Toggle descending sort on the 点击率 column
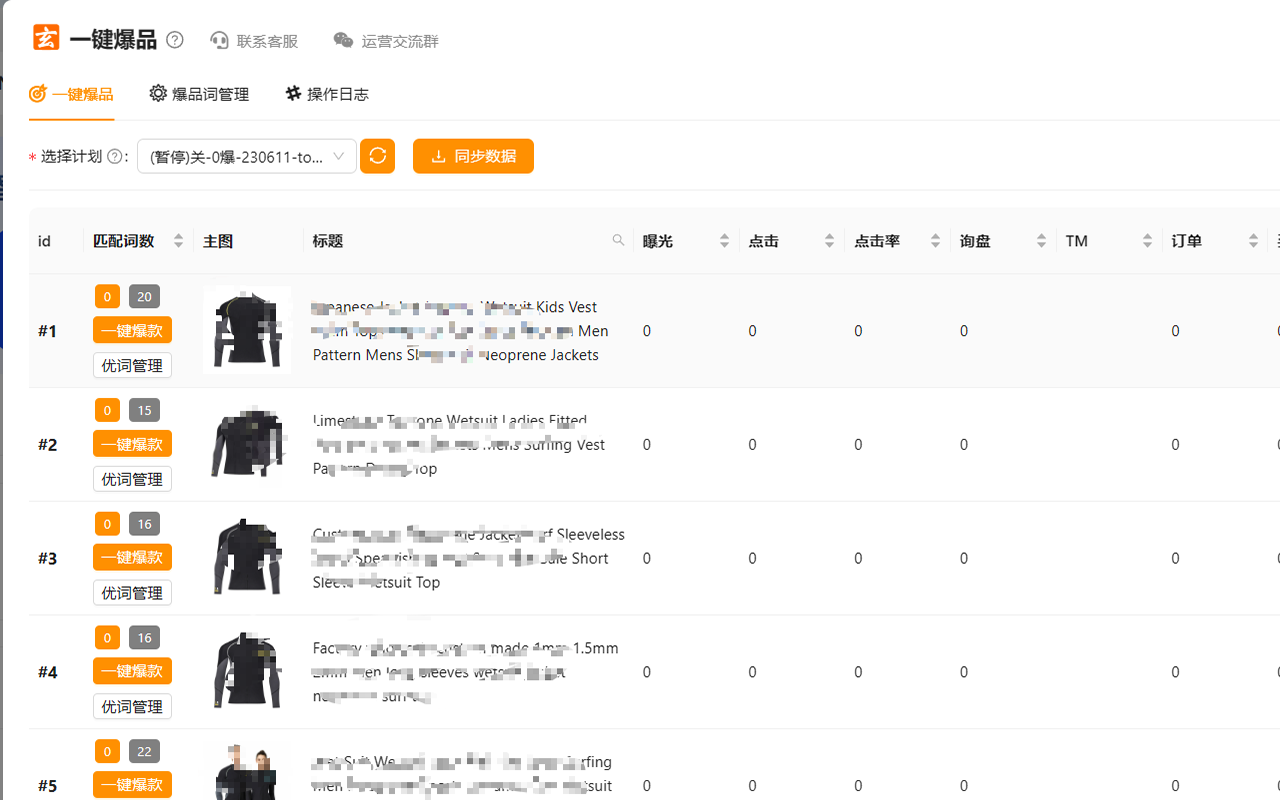 point(935,246)
